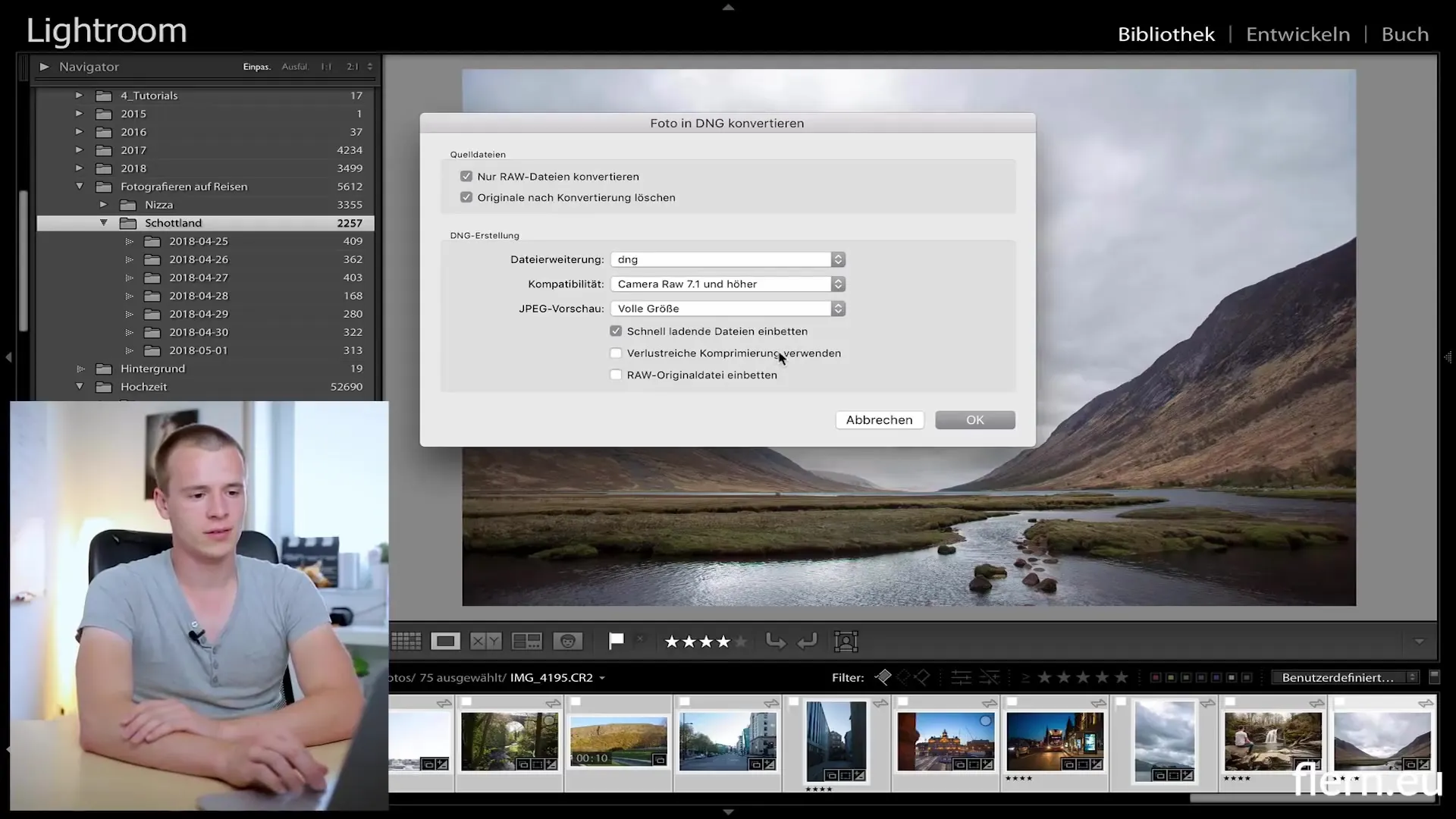Viewport: 1456px width, 819px height.
Task: Collapse bottom filmstrip arrow
Action: click(728, 812)
